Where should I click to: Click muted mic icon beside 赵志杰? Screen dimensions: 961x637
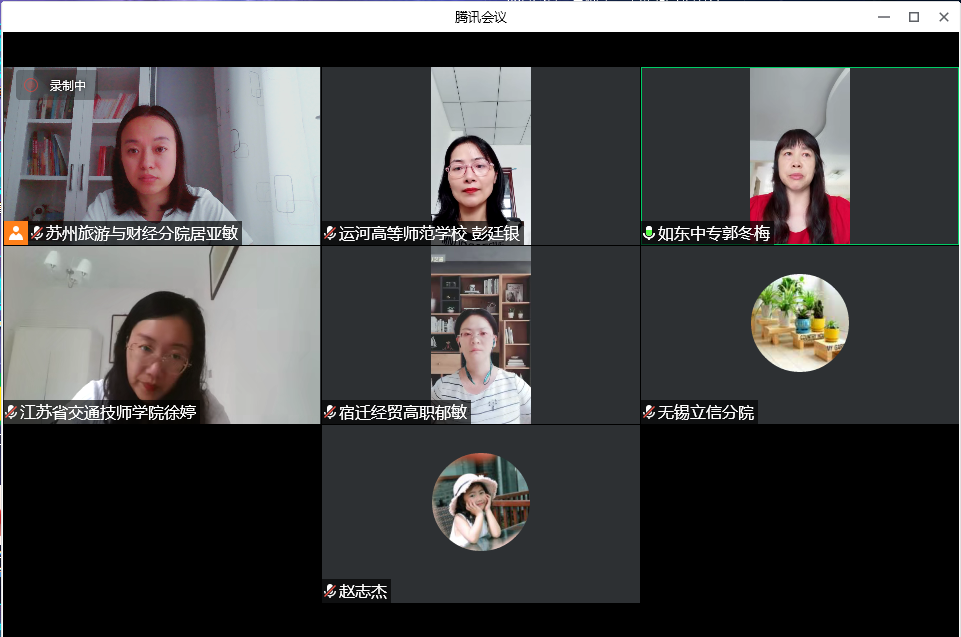point(330,591)
